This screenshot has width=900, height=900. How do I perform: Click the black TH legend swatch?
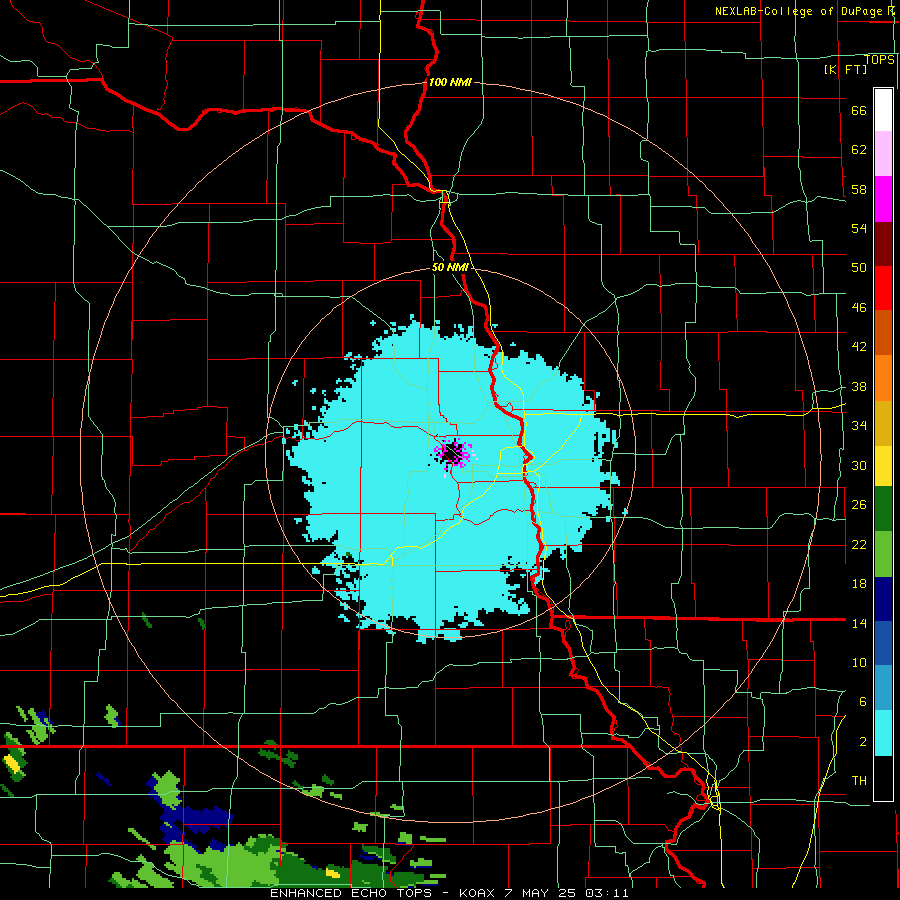point(883,778)
